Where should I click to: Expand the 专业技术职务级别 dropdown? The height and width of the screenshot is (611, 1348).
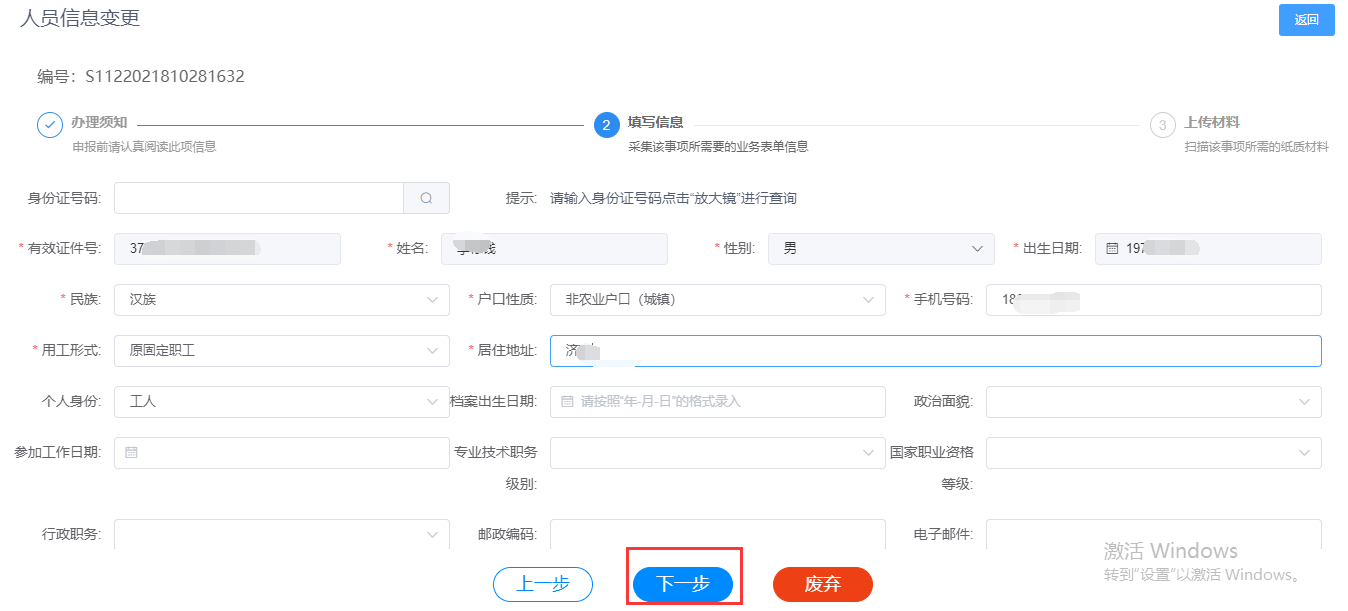(x=717, y=452)
